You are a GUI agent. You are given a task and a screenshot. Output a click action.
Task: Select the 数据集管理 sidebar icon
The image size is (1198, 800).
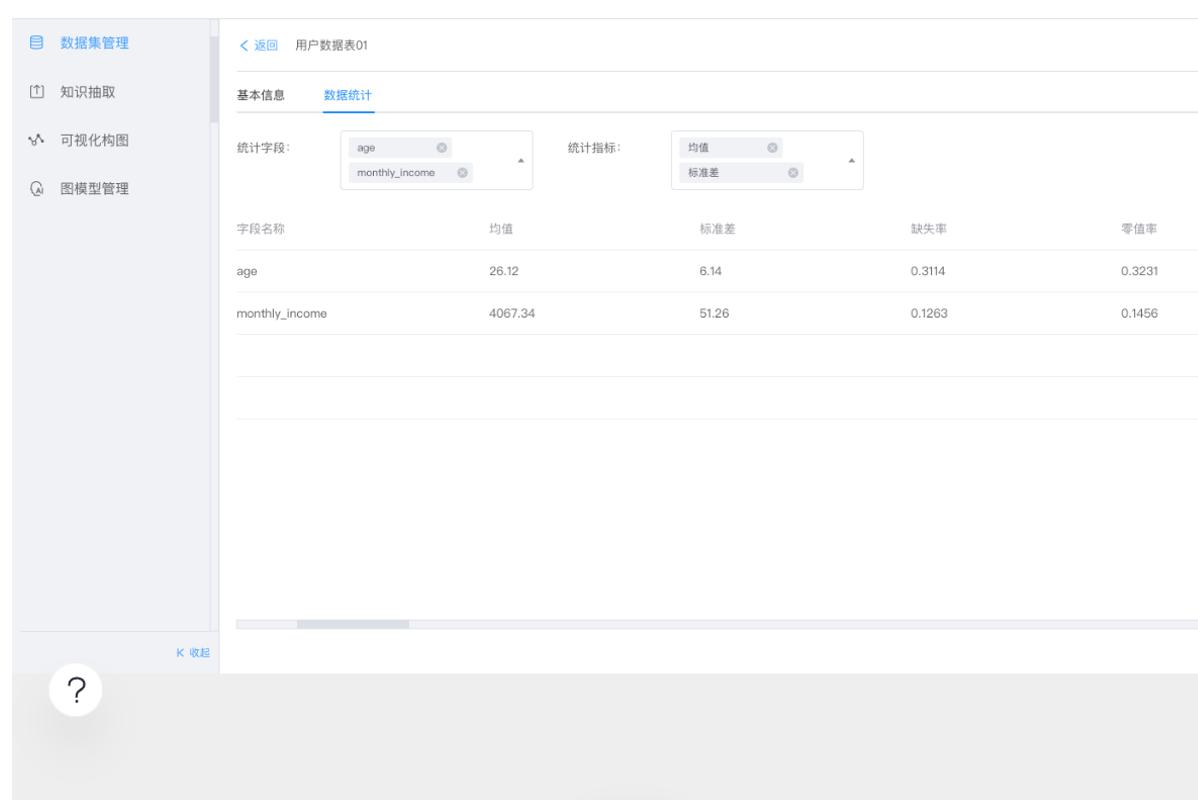point(37,43)
